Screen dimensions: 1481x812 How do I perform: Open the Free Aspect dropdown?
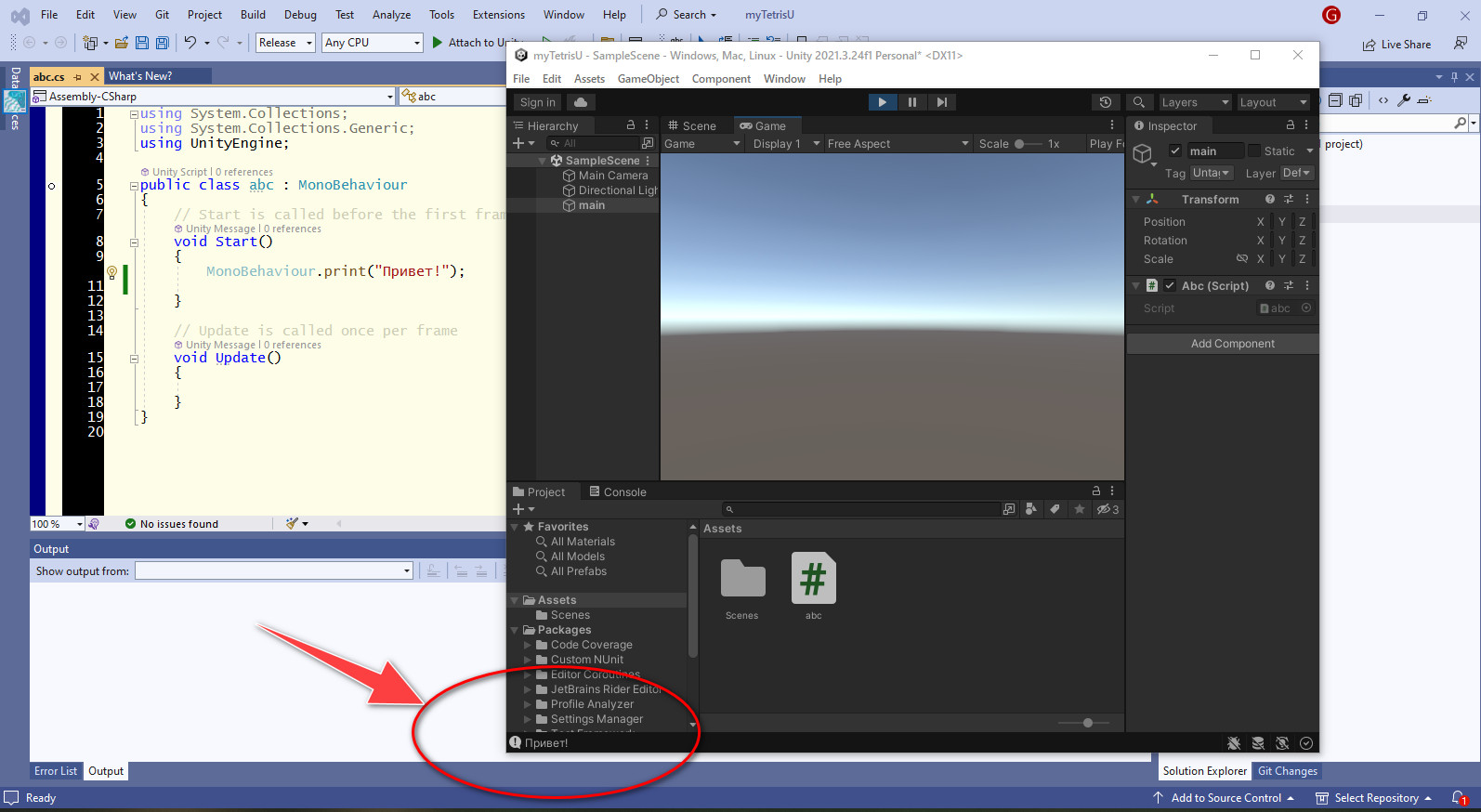point(898,143)
